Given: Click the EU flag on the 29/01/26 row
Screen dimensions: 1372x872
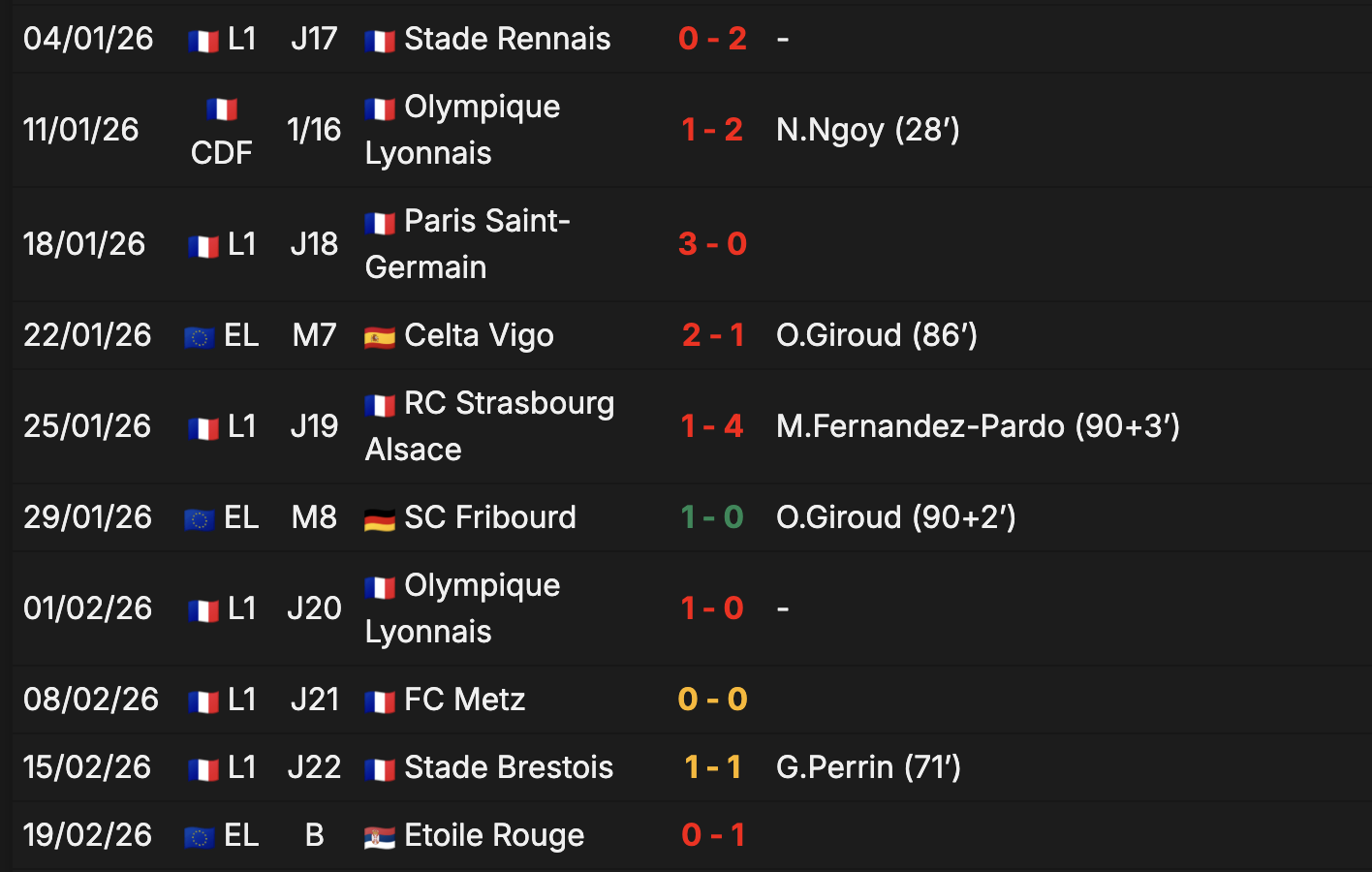Looking at the screenshot, I should 200,519.
